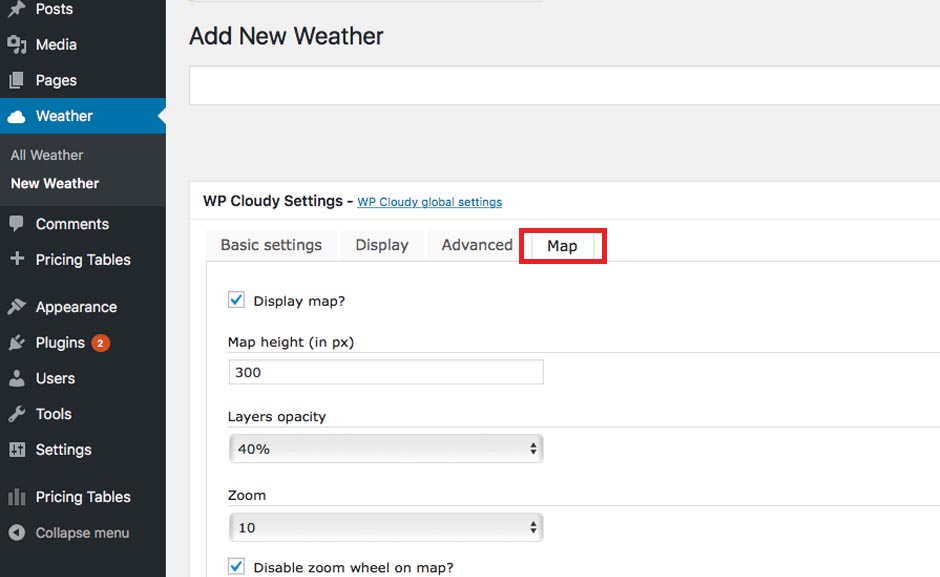Viewport: 940px width, 577px height.
Task: Select the Advanced tab
Action: [477, 245]
